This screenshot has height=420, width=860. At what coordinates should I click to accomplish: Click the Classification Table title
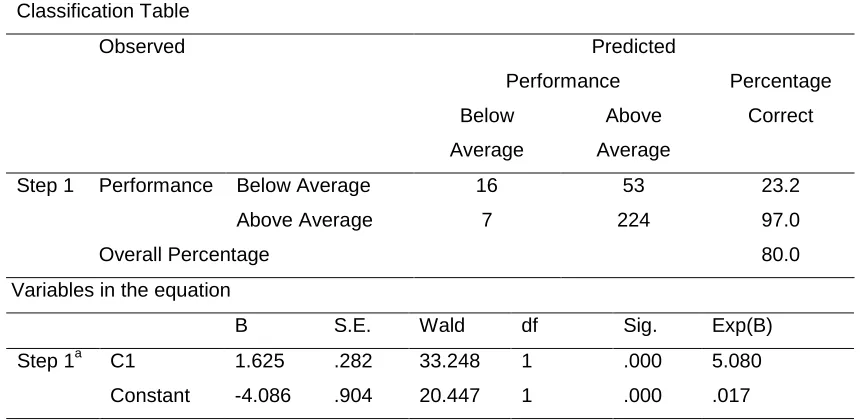coord(103,11)
